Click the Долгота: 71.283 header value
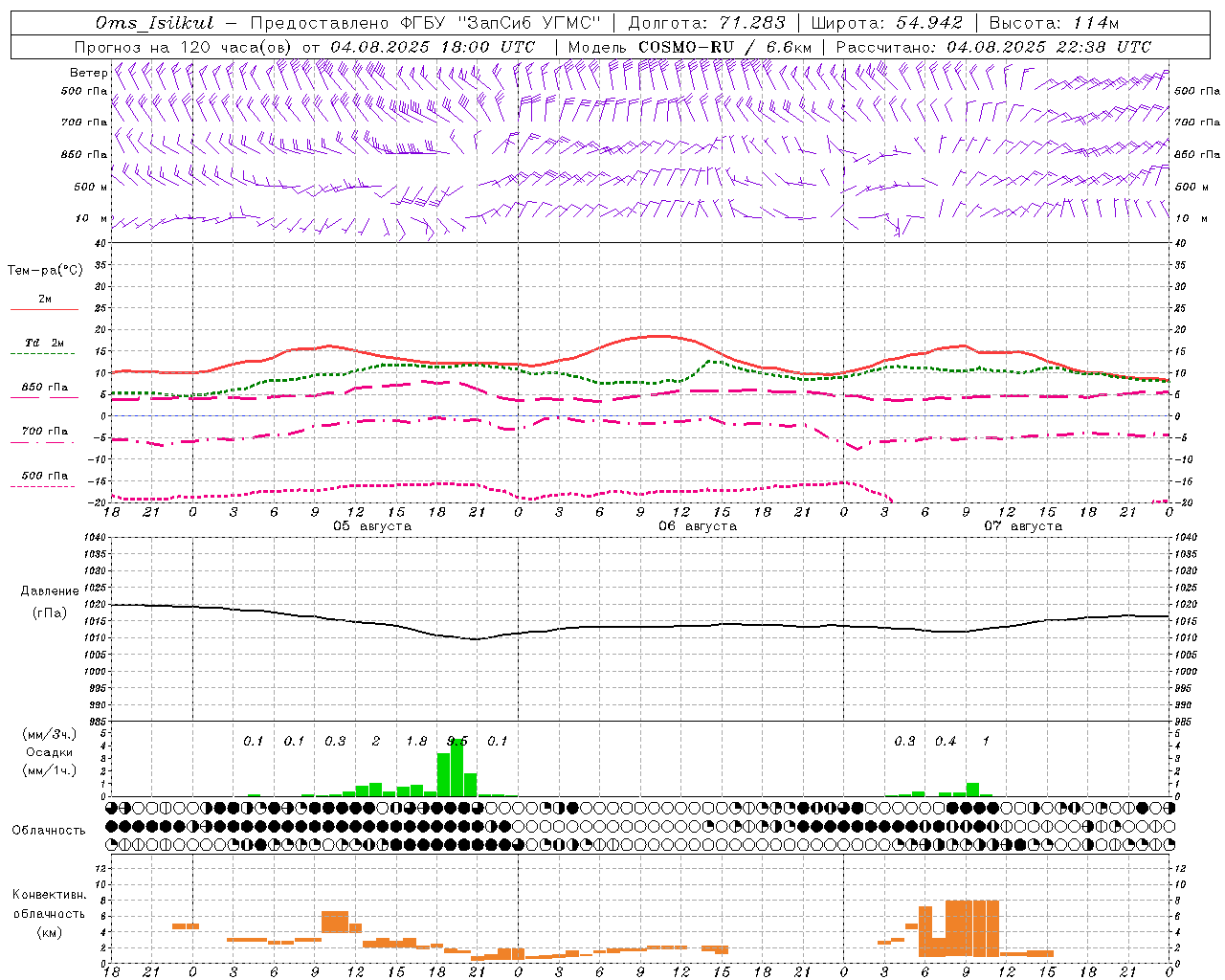The height and width of the screenshot is (980, 1225). point(707,23)
